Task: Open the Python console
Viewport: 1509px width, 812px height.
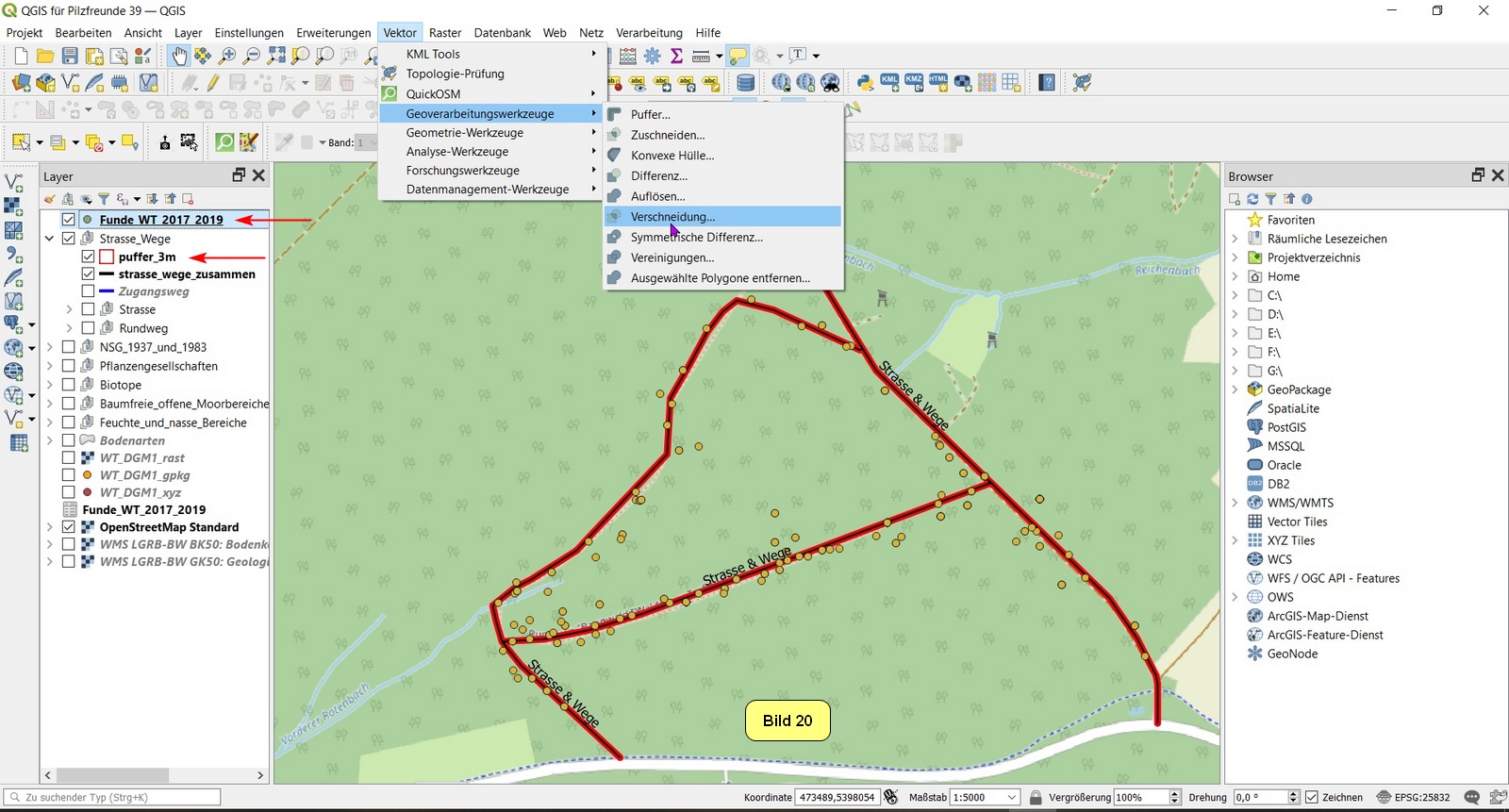Action: coord(864,83)
